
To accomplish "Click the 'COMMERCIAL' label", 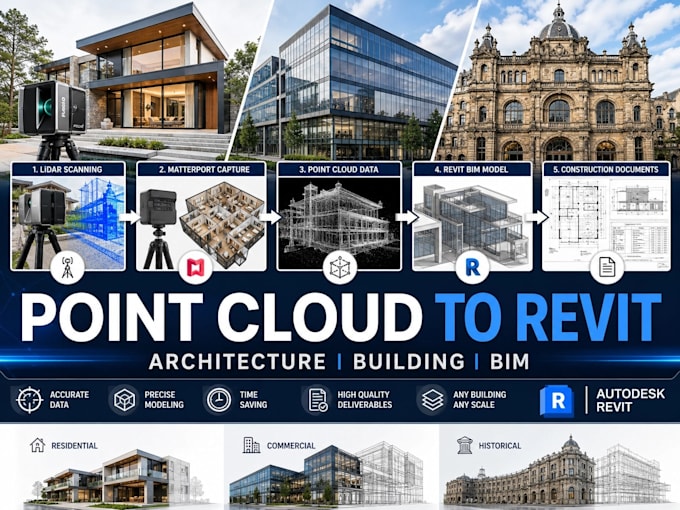I will (x=291, y=445).
